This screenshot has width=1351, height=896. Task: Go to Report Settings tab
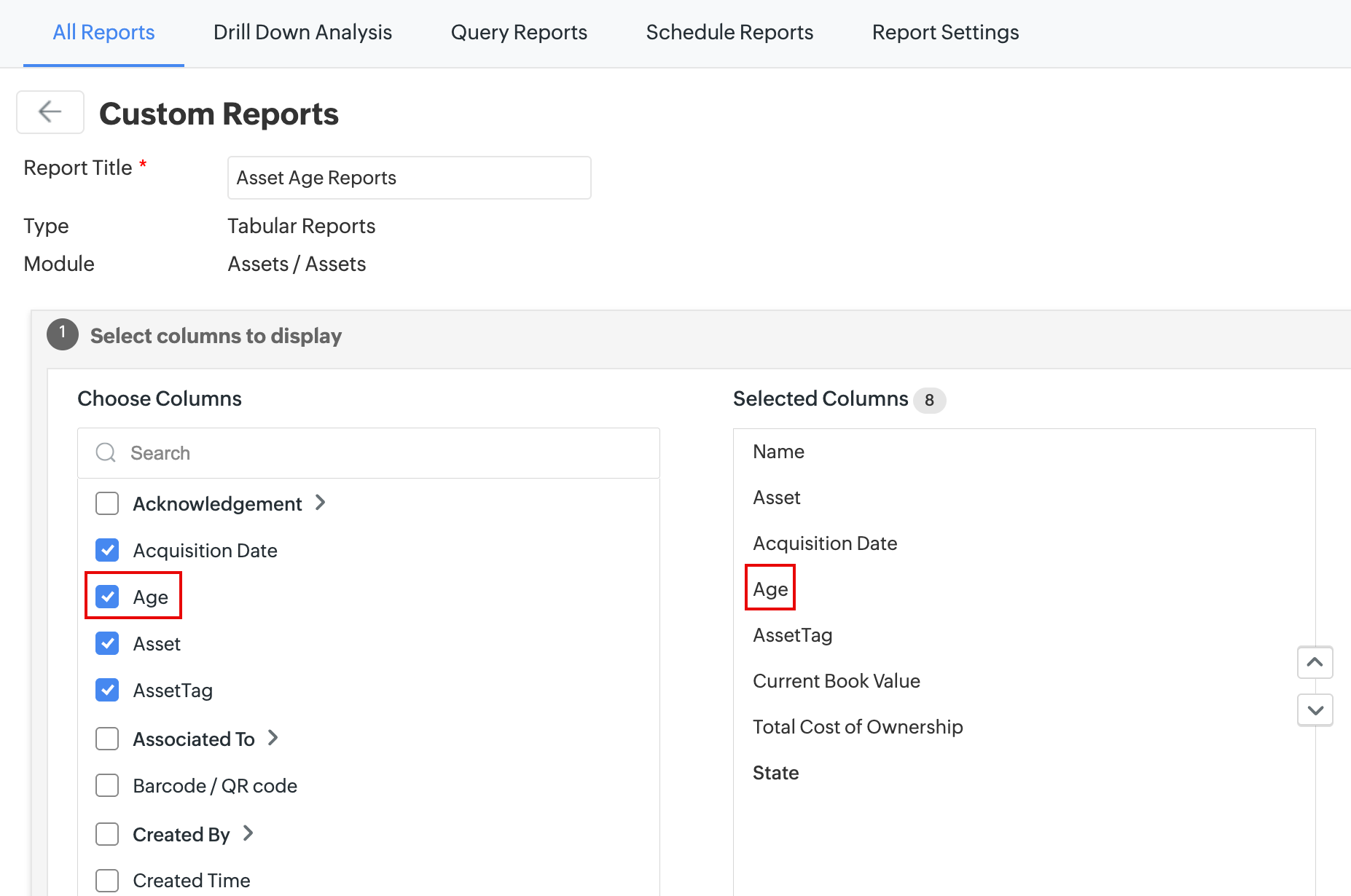[945, 32]
